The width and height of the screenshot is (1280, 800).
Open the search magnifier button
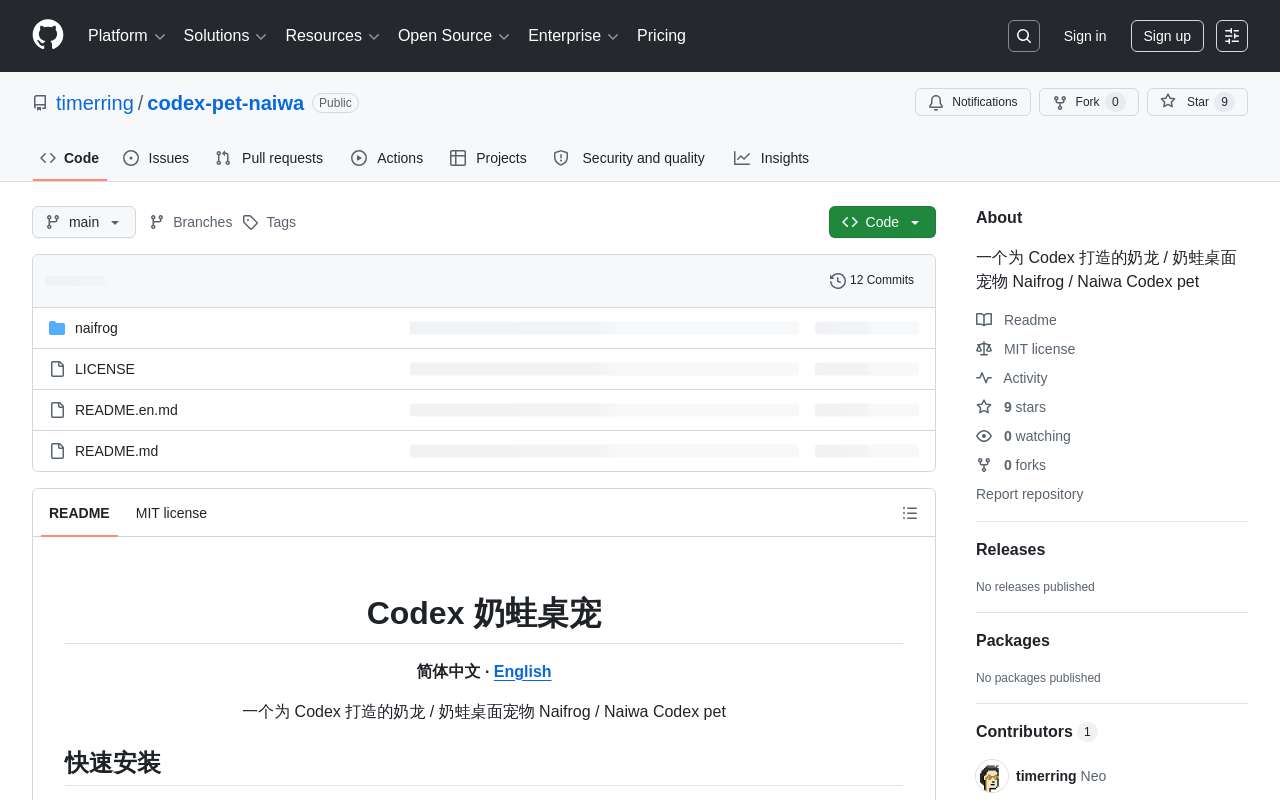(1024, 36)
